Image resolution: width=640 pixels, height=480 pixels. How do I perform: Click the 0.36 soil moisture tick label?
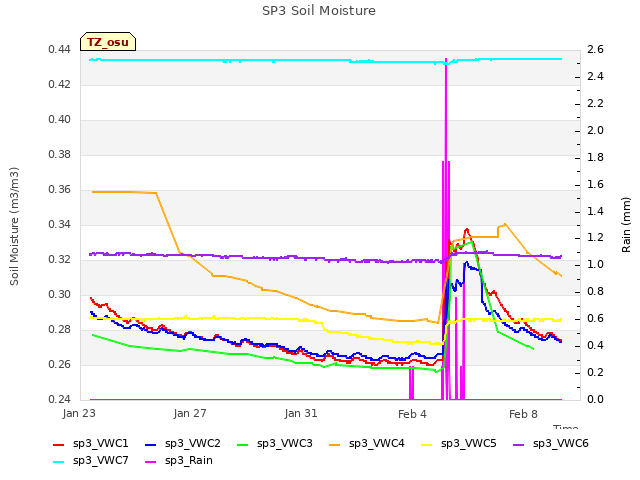tap(59, 189)
